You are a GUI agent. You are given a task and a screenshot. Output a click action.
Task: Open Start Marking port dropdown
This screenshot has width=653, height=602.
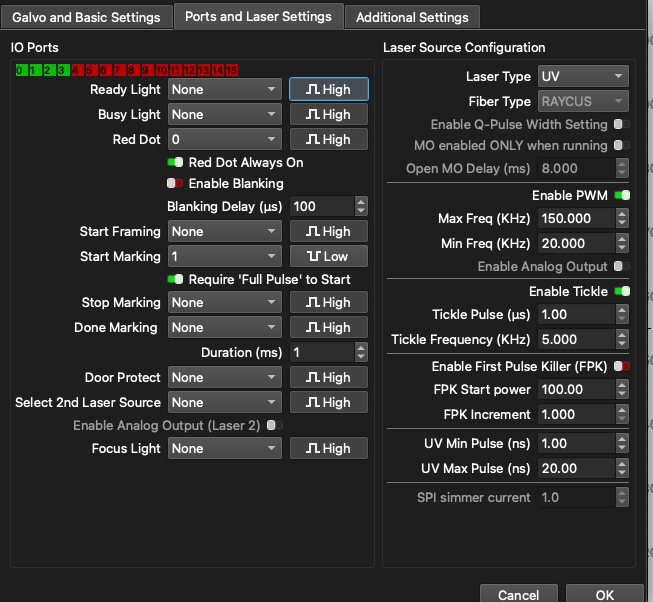(224, 256)
